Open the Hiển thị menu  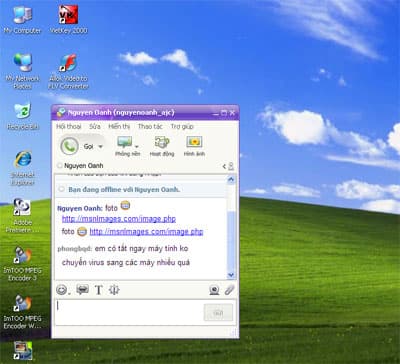[x=119, y=126]
